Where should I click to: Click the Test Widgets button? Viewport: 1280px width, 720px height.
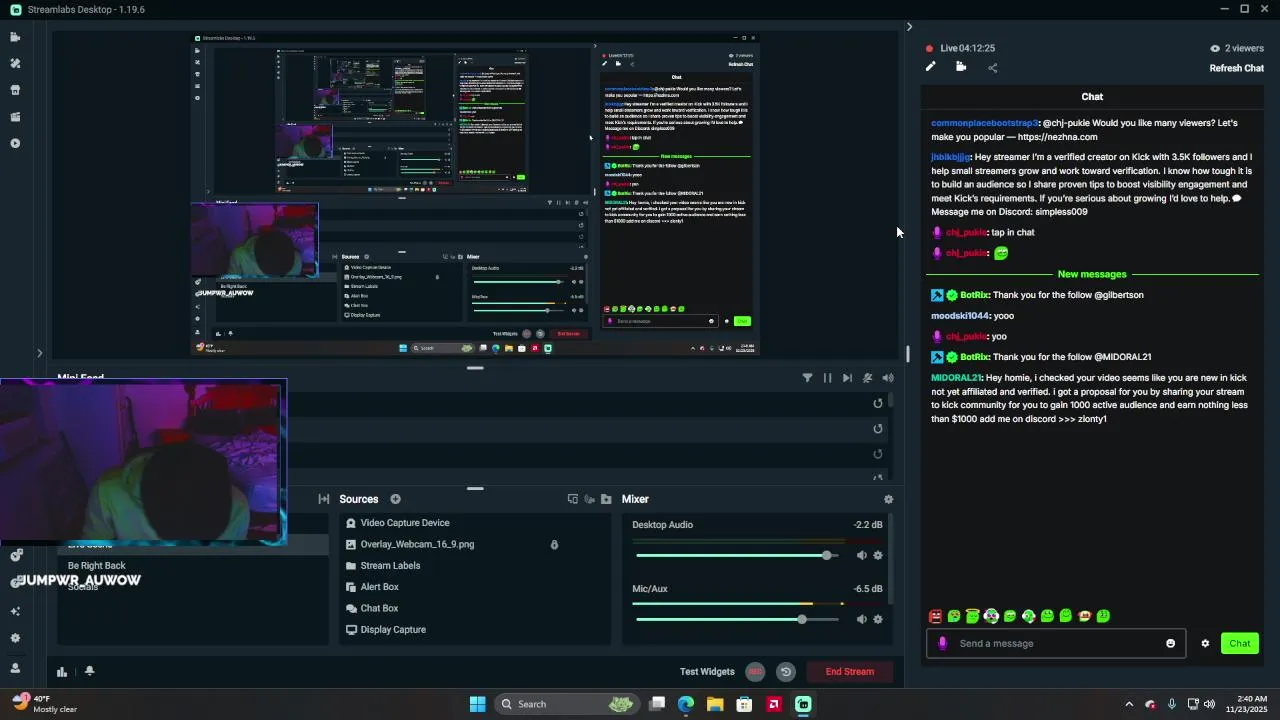pyautogui.click(x=707, y=672)
